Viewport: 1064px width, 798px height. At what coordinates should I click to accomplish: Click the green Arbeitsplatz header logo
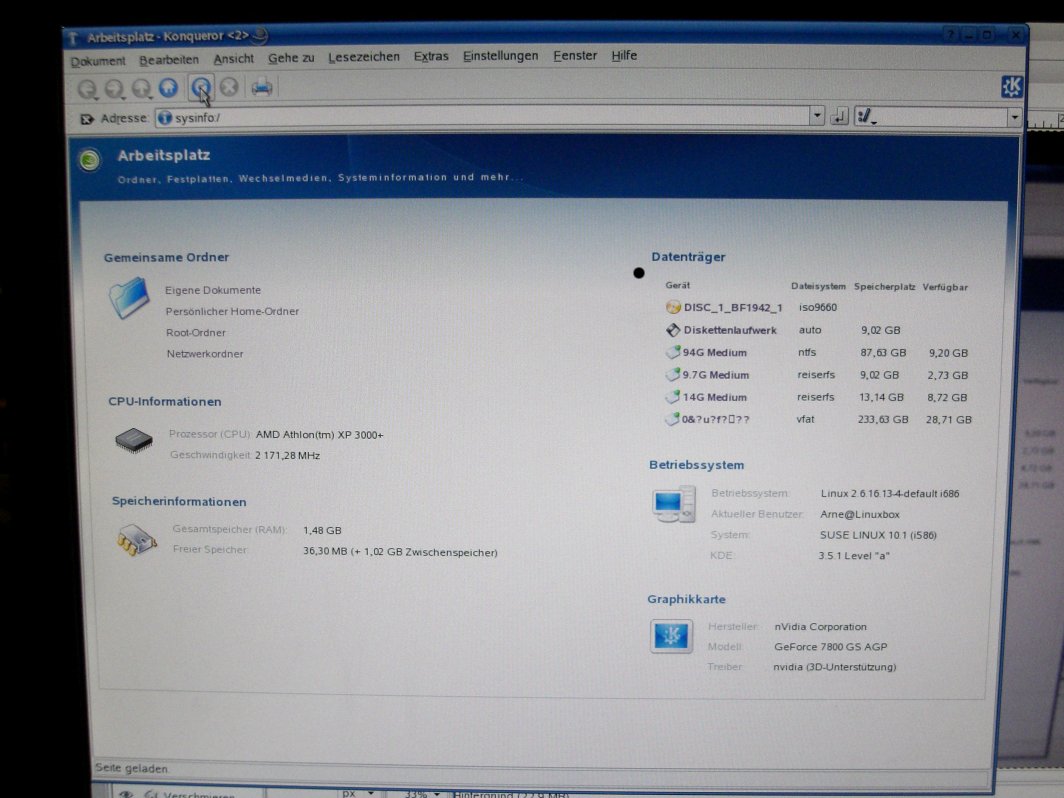(x=90, y=160)
